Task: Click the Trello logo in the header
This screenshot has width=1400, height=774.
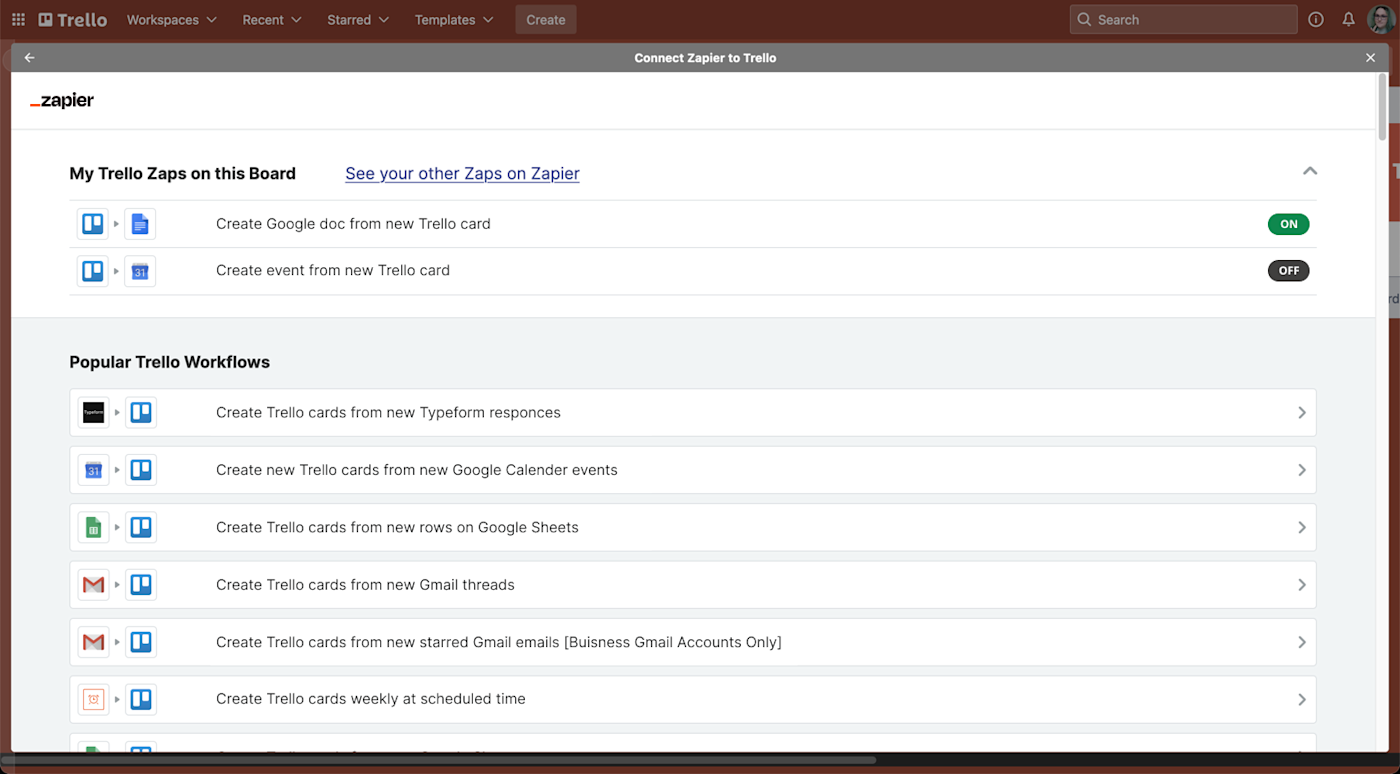Action: click(73, 19)
